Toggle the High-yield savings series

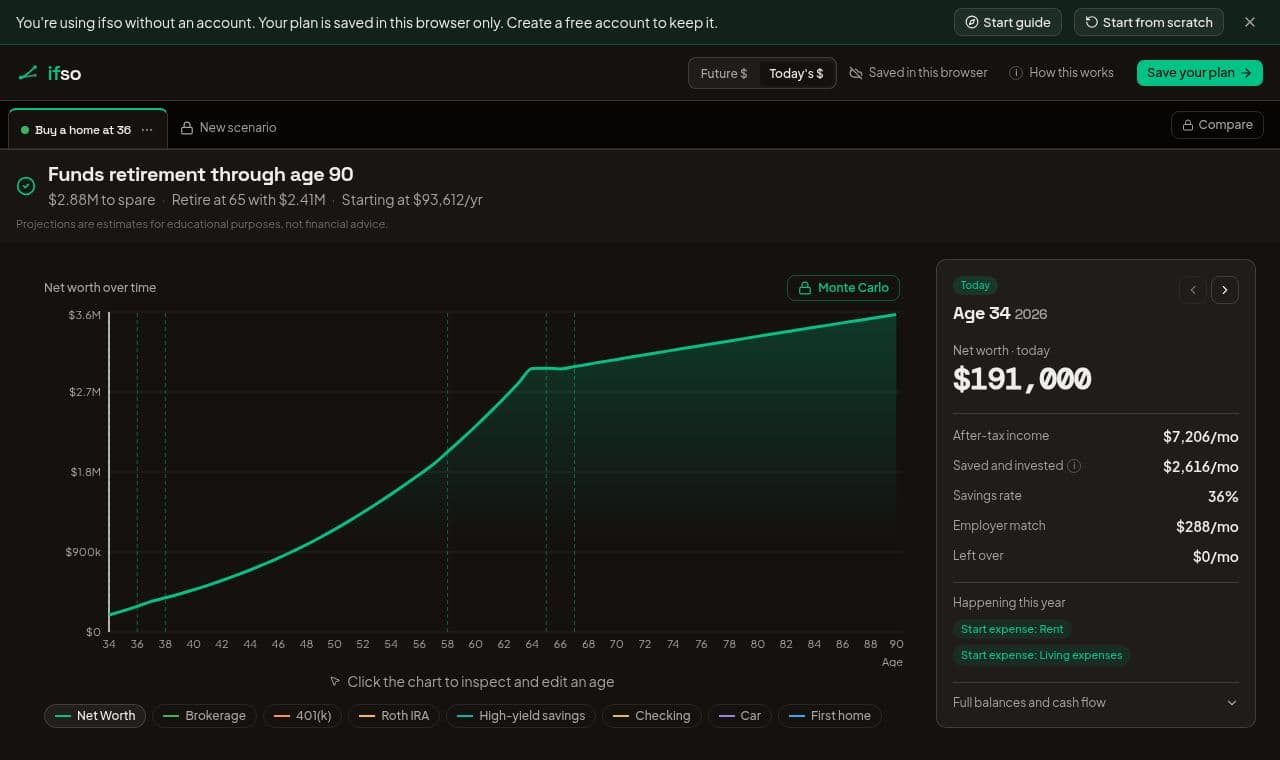(x=522, y=716)
